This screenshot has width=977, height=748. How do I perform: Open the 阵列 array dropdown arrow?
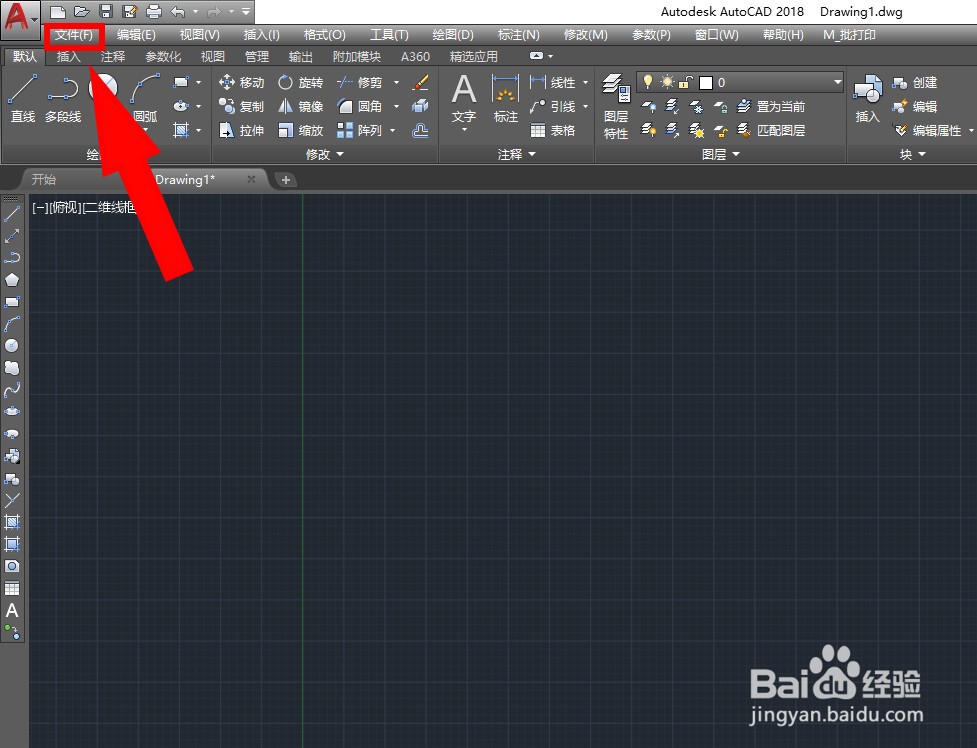pos(393,130)
